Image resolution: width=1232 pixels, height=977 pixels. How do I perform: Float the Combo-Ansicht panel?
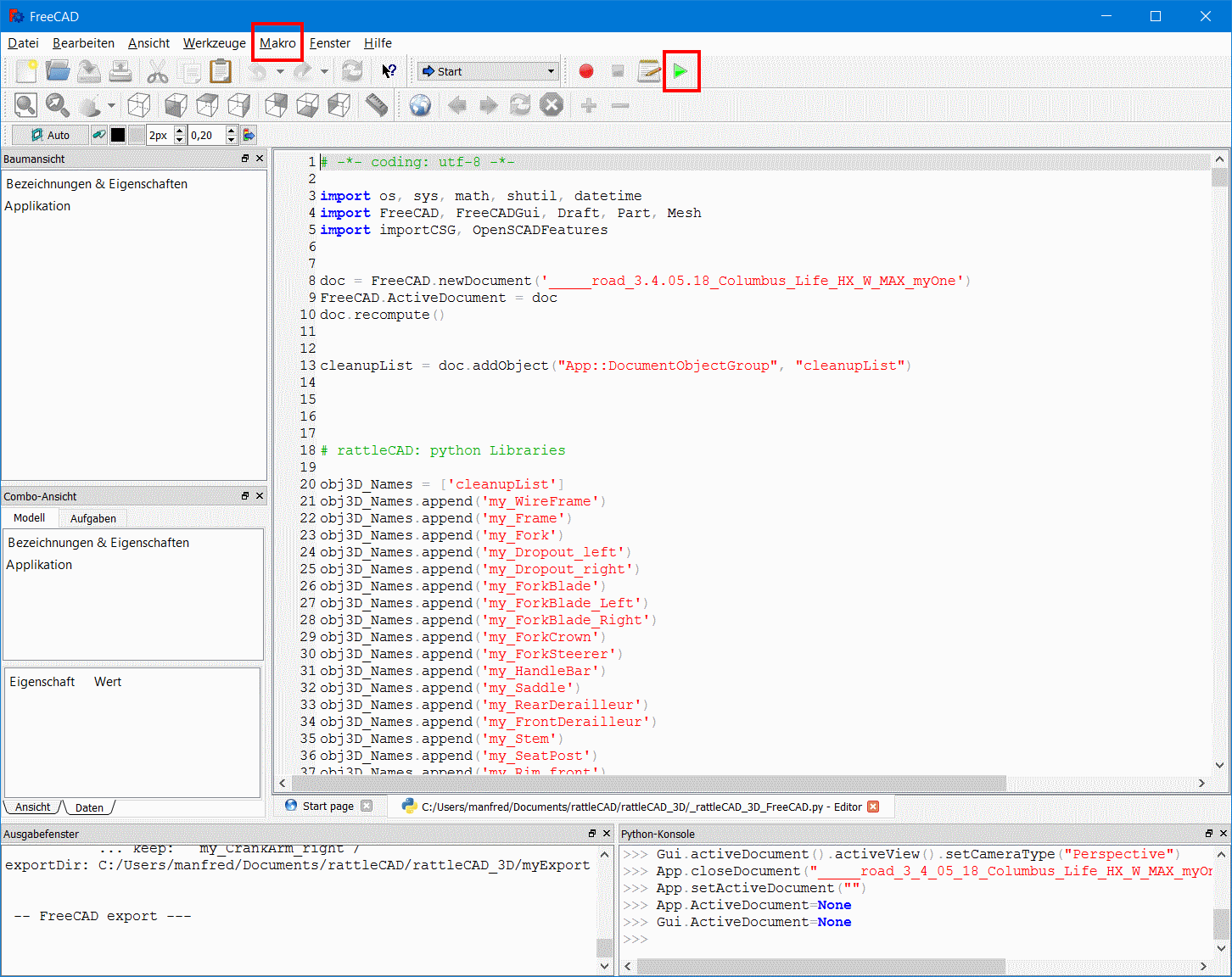pyautogui.click(x=245, y=496)
